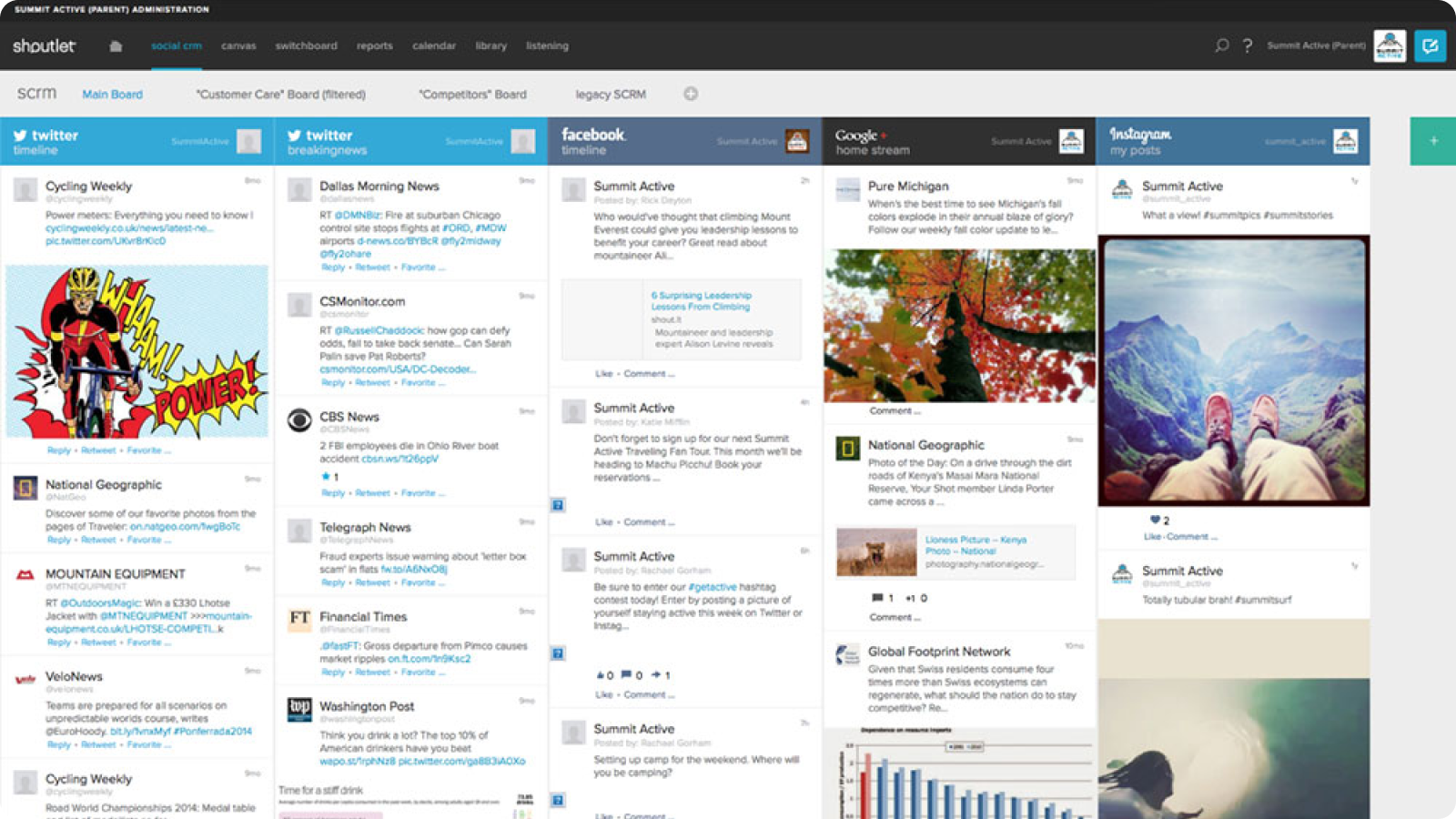
Task: Open Summit Active account avatar in header
Action: point(1390,45)
